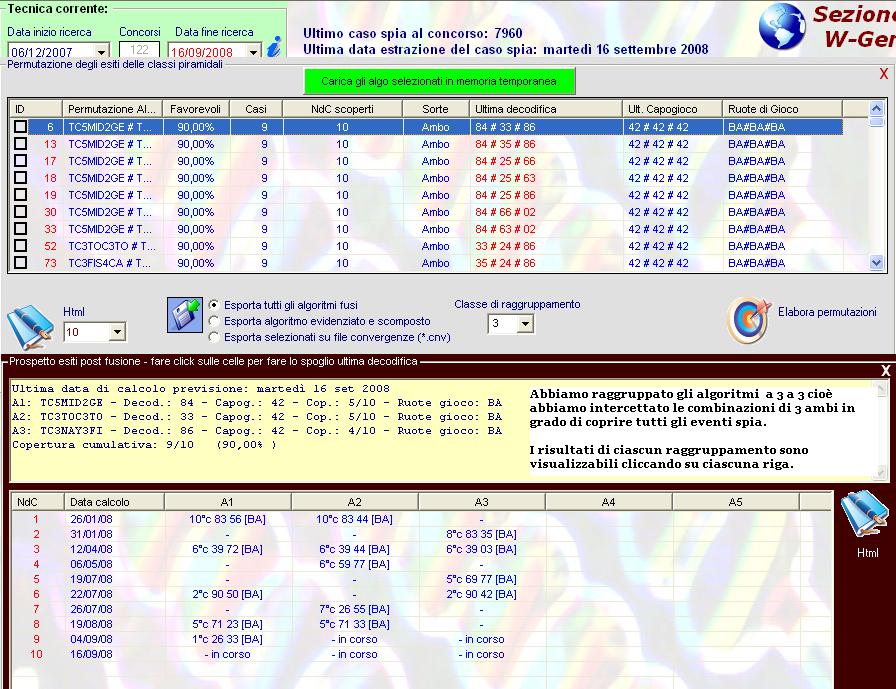The height and width of the screenshot is (689, 896).
Task: Click the Html notebook icon in lower panel
Action: point(865,515)
